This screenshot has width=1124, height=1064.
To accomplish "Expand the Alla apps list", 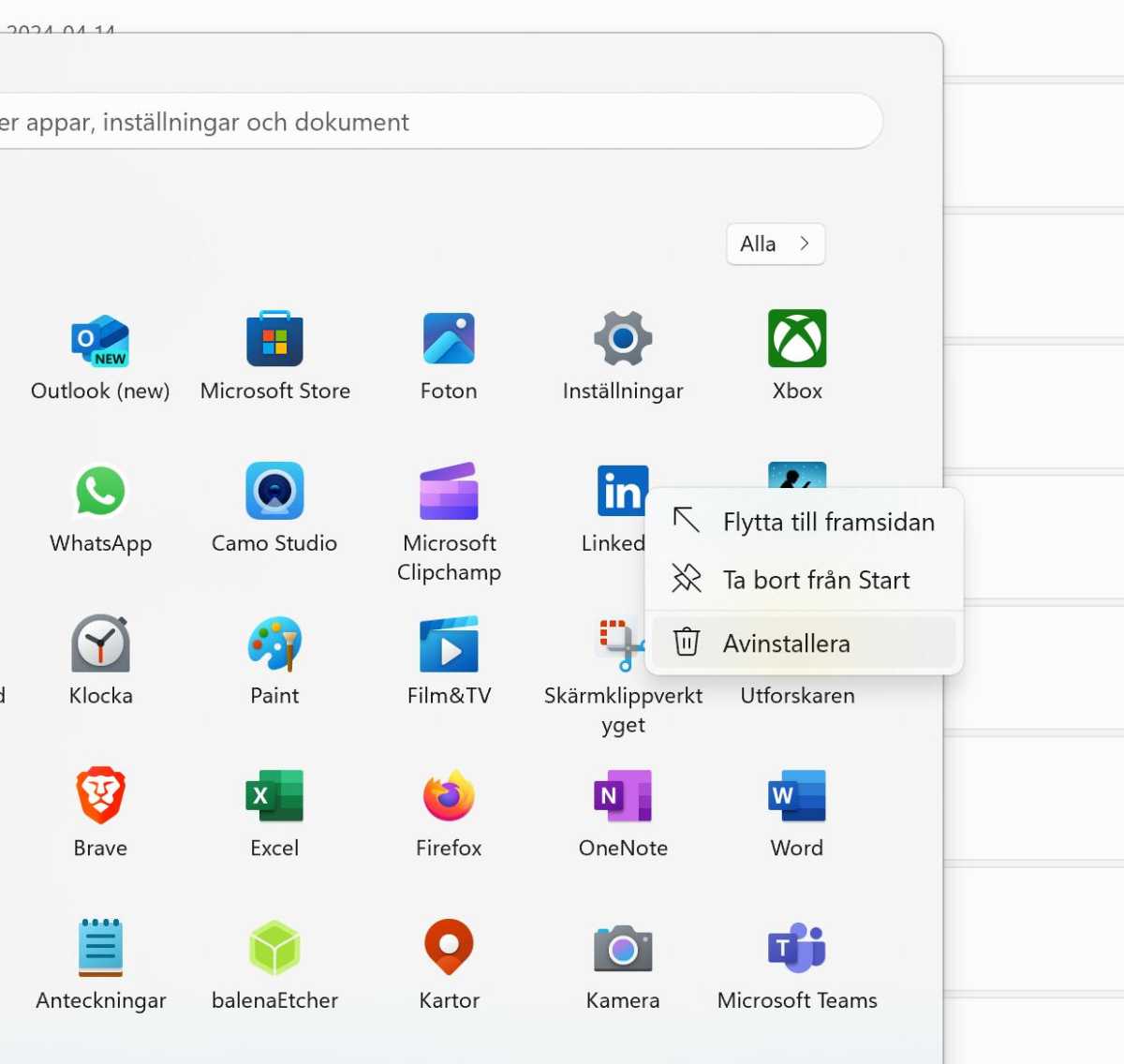I will click(776, 244).
